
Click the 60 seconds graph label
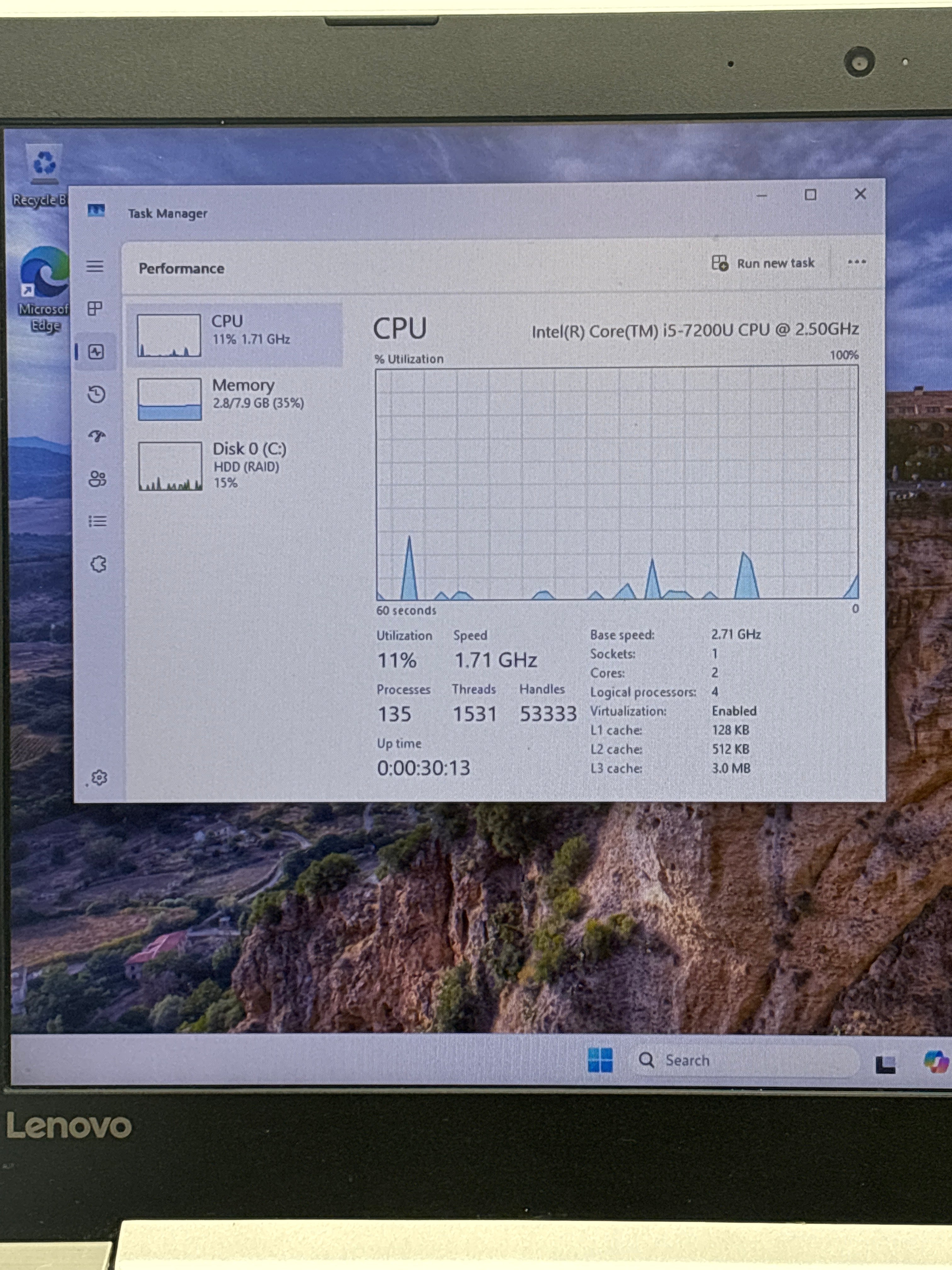[x=406, y=611]
